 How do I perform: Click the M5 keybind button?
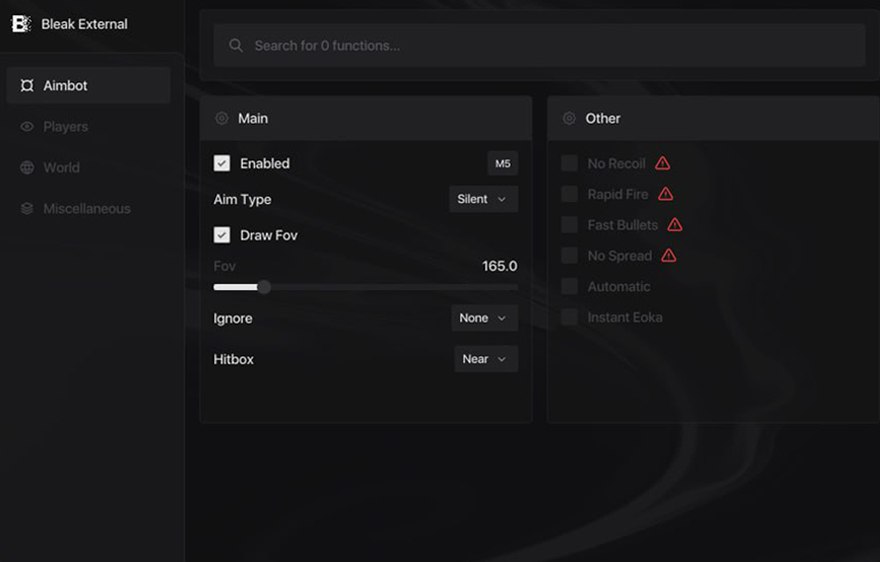coord(502,164)
